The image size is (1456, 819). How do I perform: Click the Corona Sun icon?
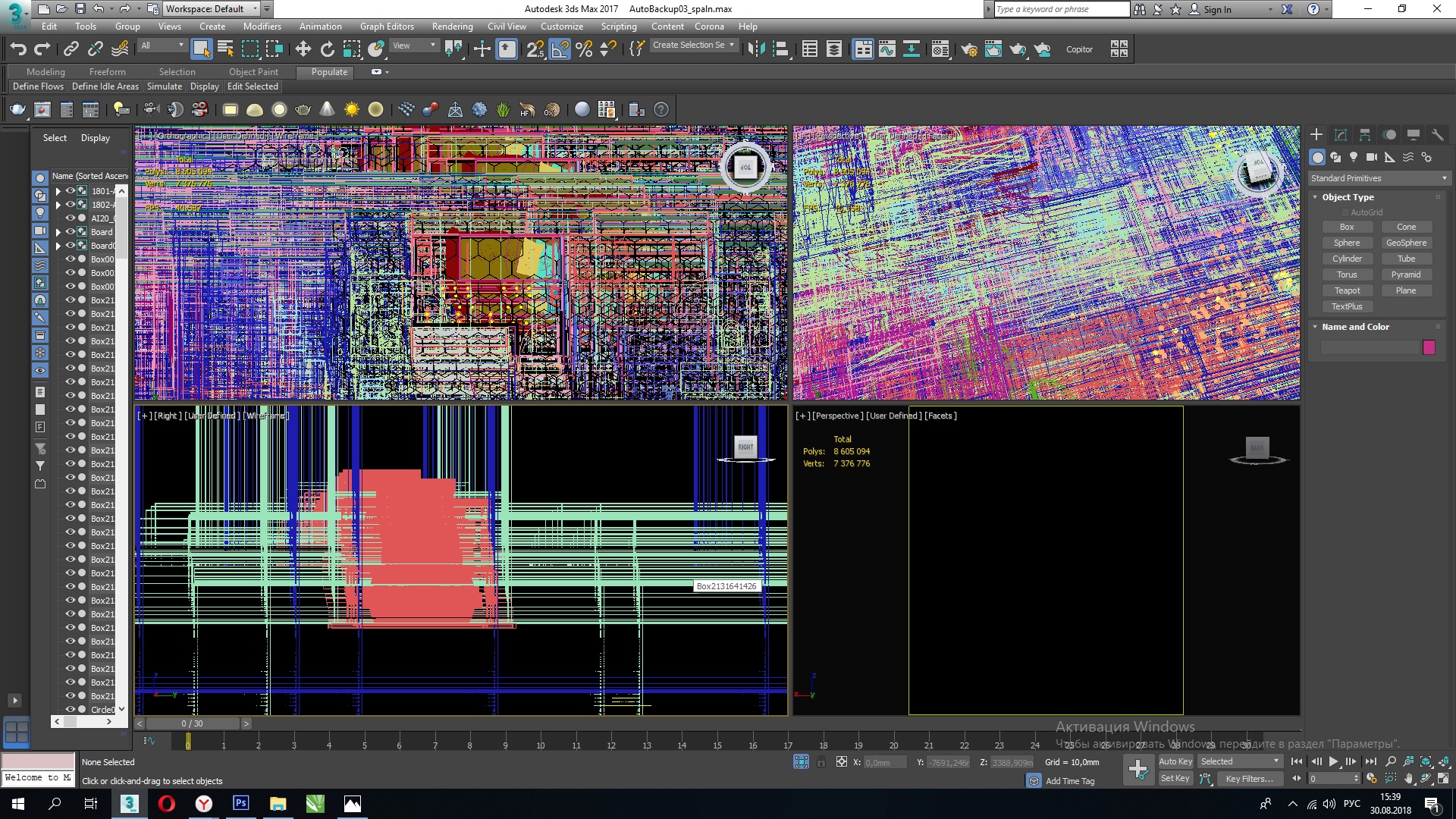(351, 109)
